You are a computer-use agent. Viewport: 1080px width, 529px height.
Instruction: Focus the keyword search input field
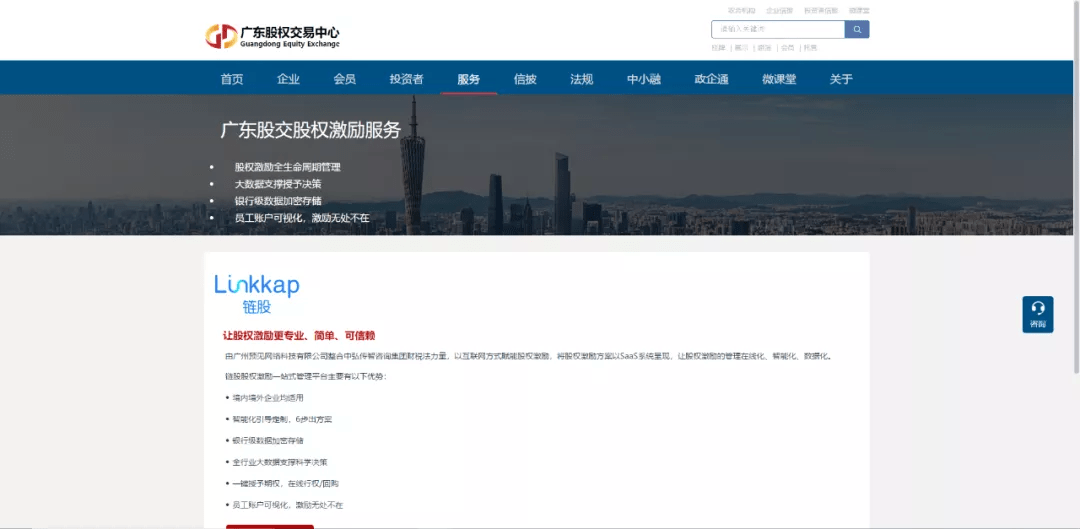pos(778,29)
